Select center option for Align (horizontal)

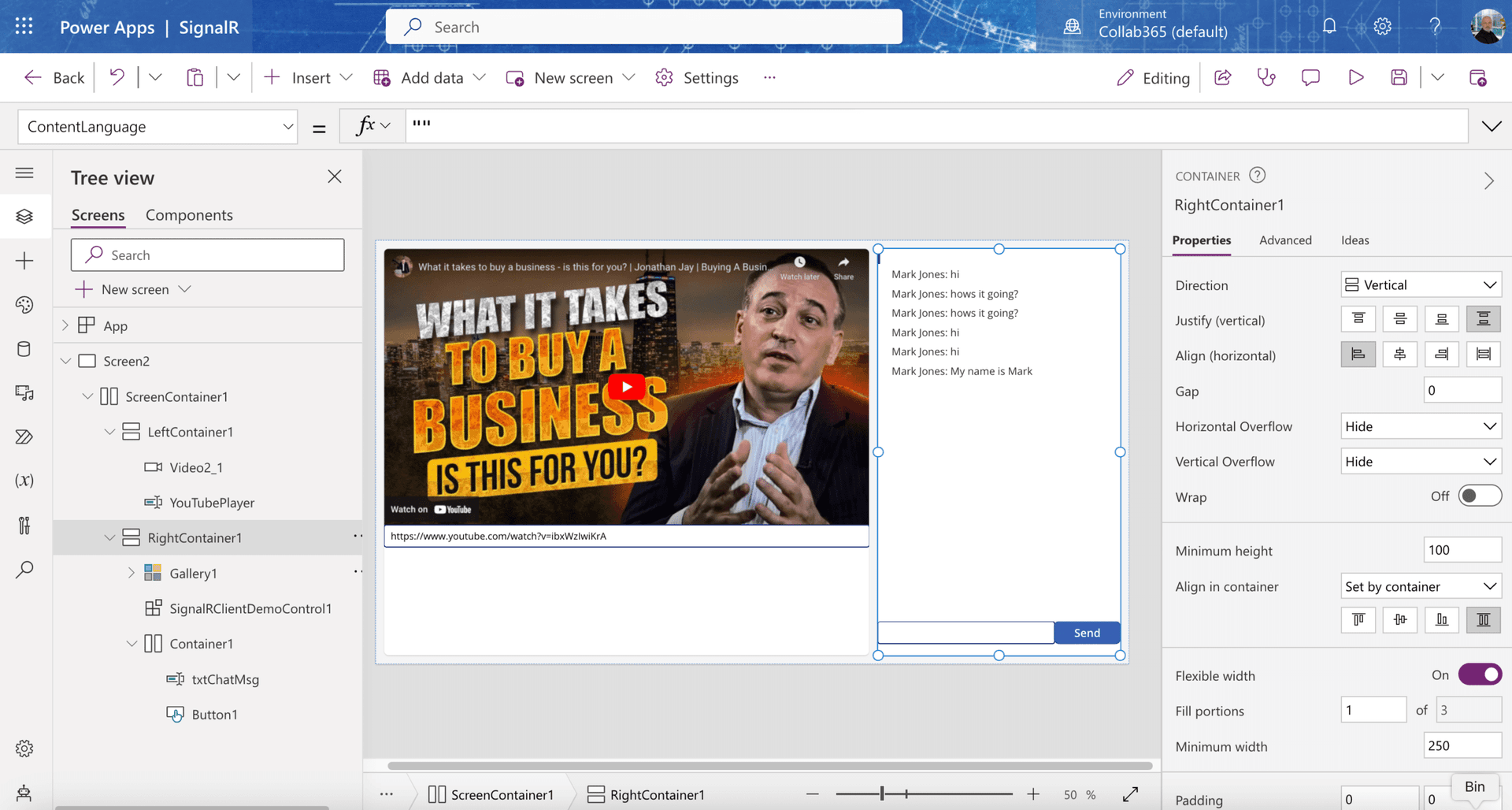(1399, 354)
